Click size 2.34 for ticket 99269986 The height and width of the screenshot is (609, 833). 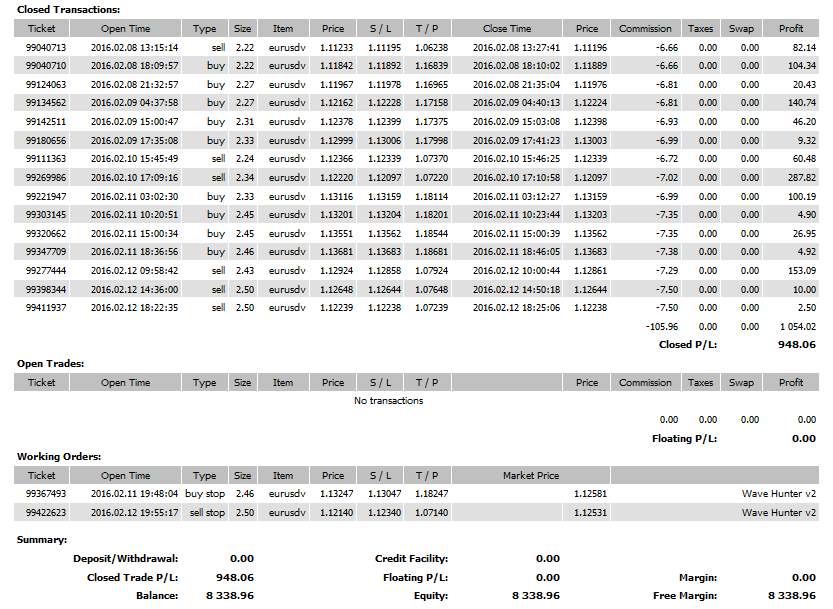click(245, 177)
